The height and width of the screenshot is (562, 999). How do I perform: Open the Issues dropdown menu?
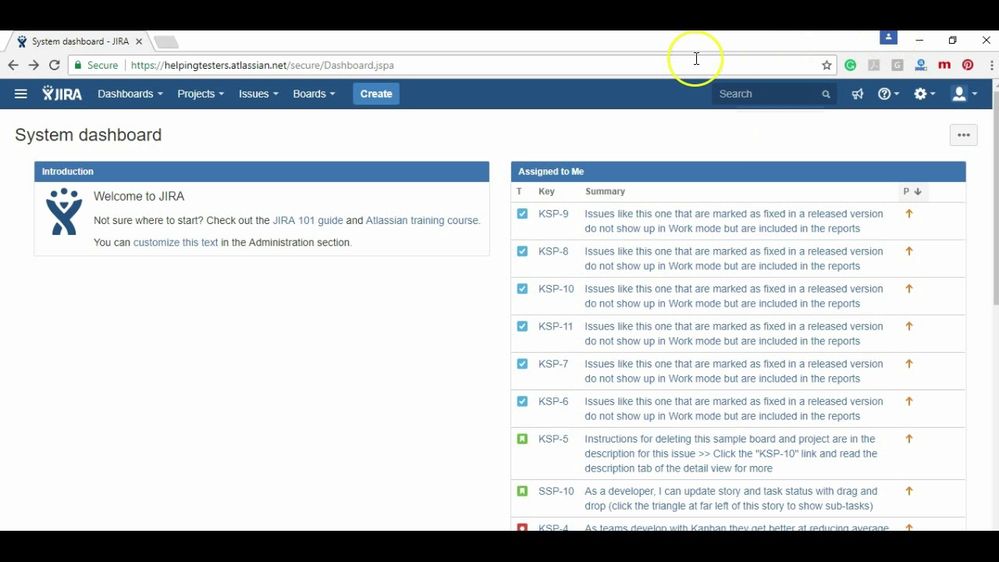pos(258,94)
